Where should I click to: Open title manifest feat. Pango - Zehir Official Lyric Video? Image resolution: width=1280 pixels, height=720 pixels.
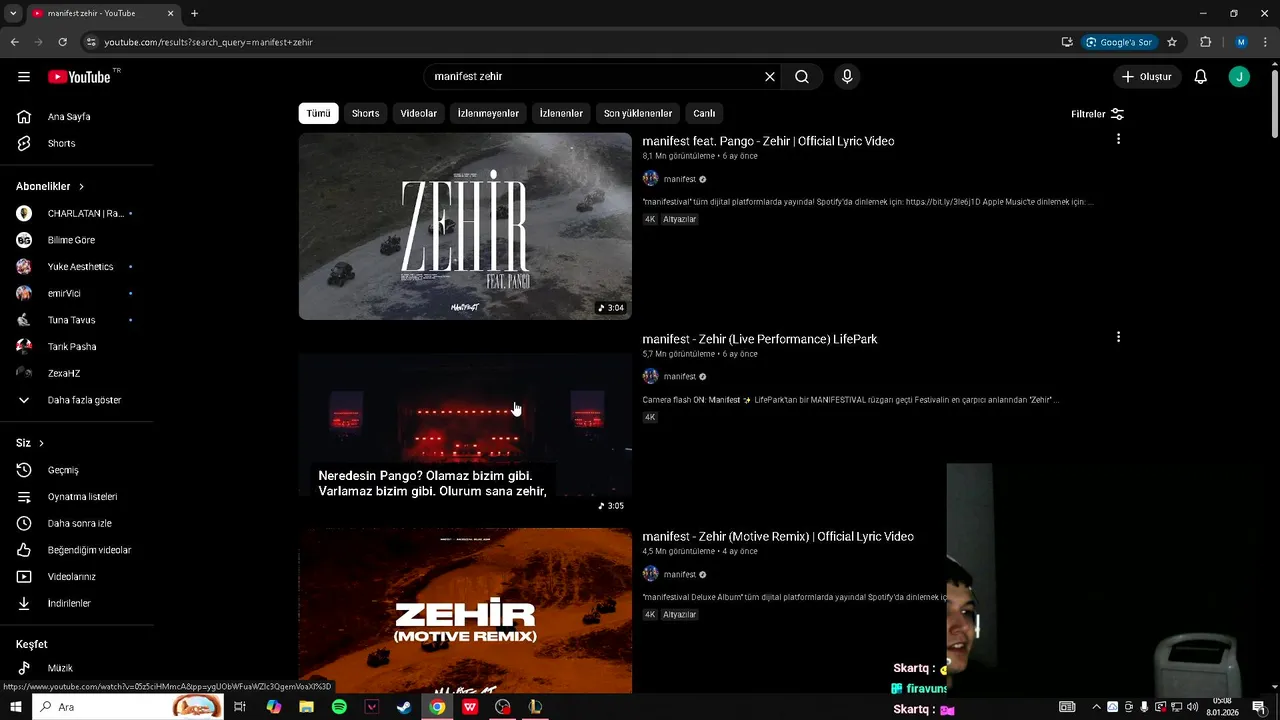pos(768,141)
